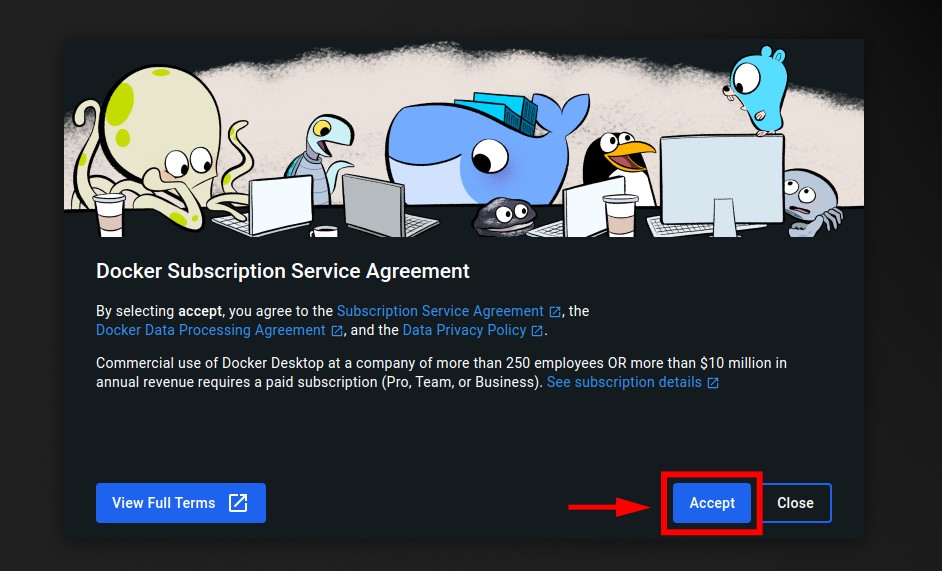Screen dimensions: 942x571
Task: Click external icon after See subscription details
Action: [x=713, y=383]
